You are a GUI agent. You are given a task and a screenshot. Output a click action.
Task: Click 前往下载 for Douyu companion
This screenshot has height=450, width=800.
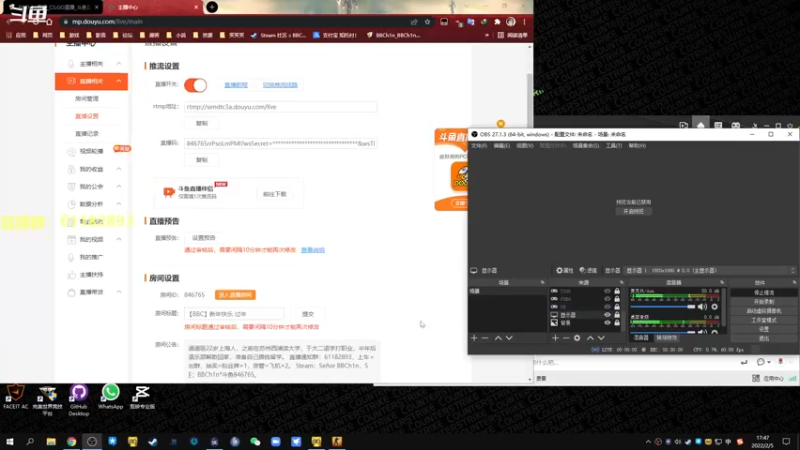[x=274, y=194]
